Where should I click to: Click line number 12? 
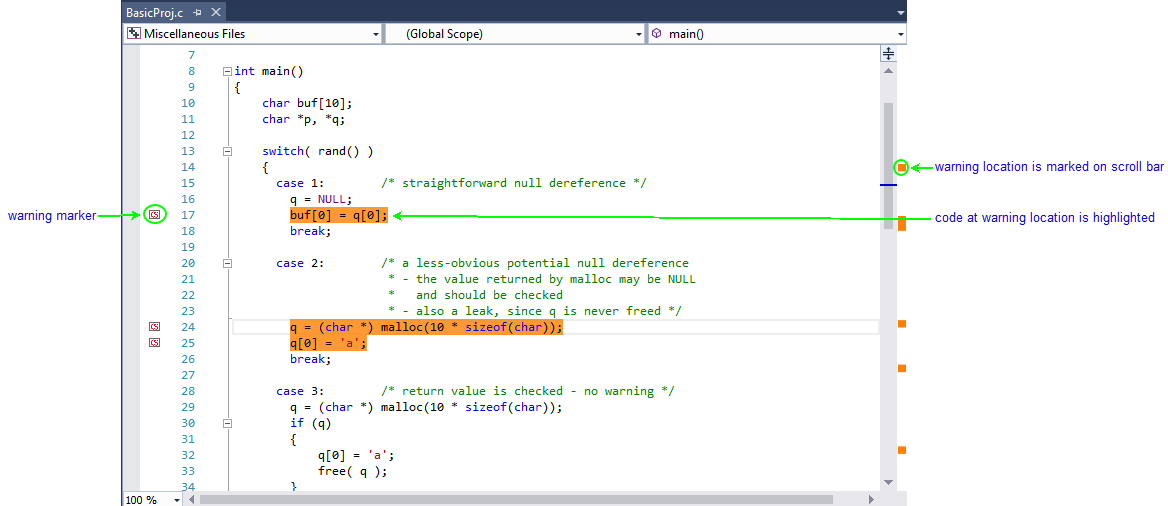[x=187, y=136]
